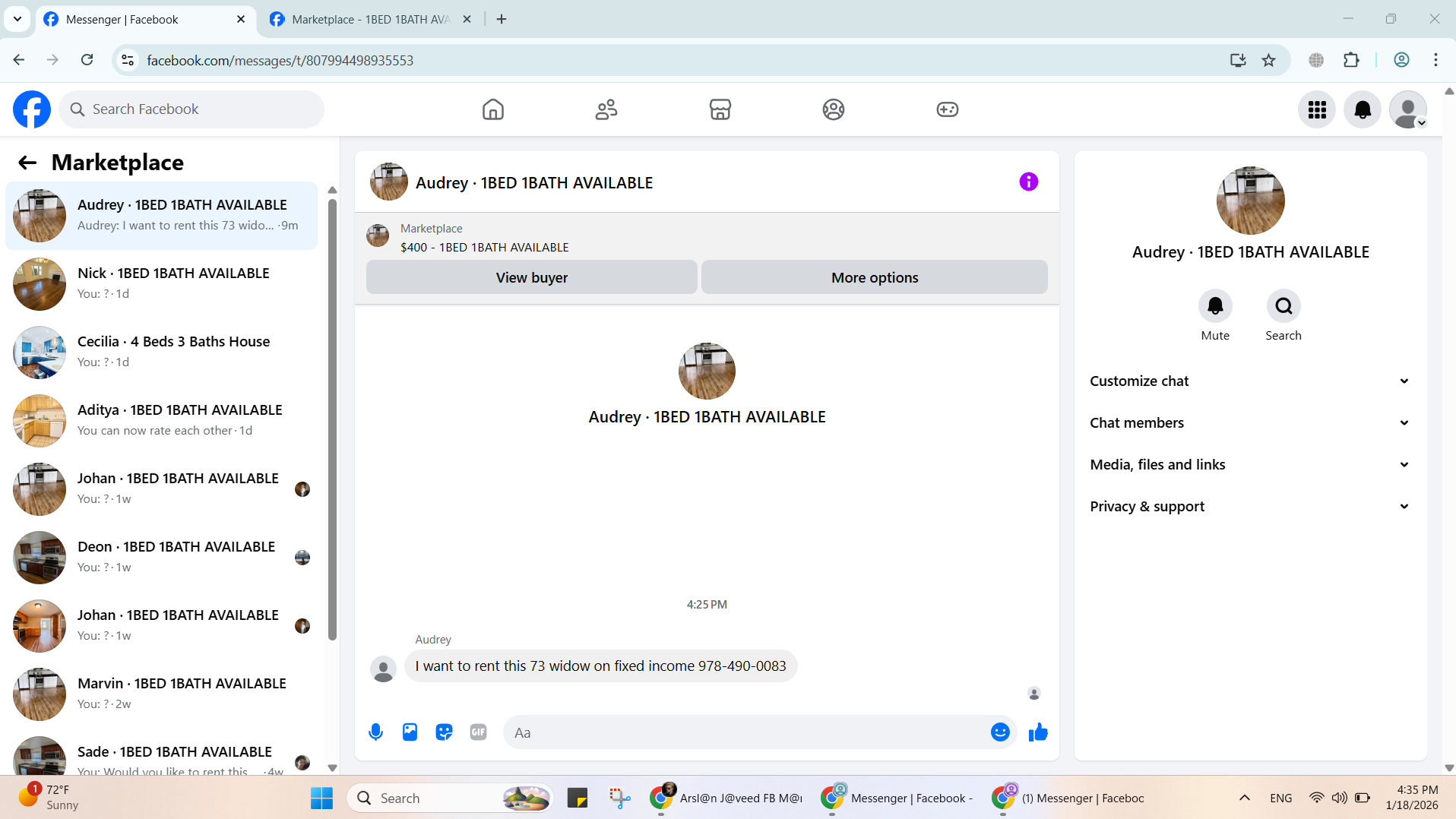1456x819 pixels.
Task: Attach a photo or file
Action: coord(410,732)
